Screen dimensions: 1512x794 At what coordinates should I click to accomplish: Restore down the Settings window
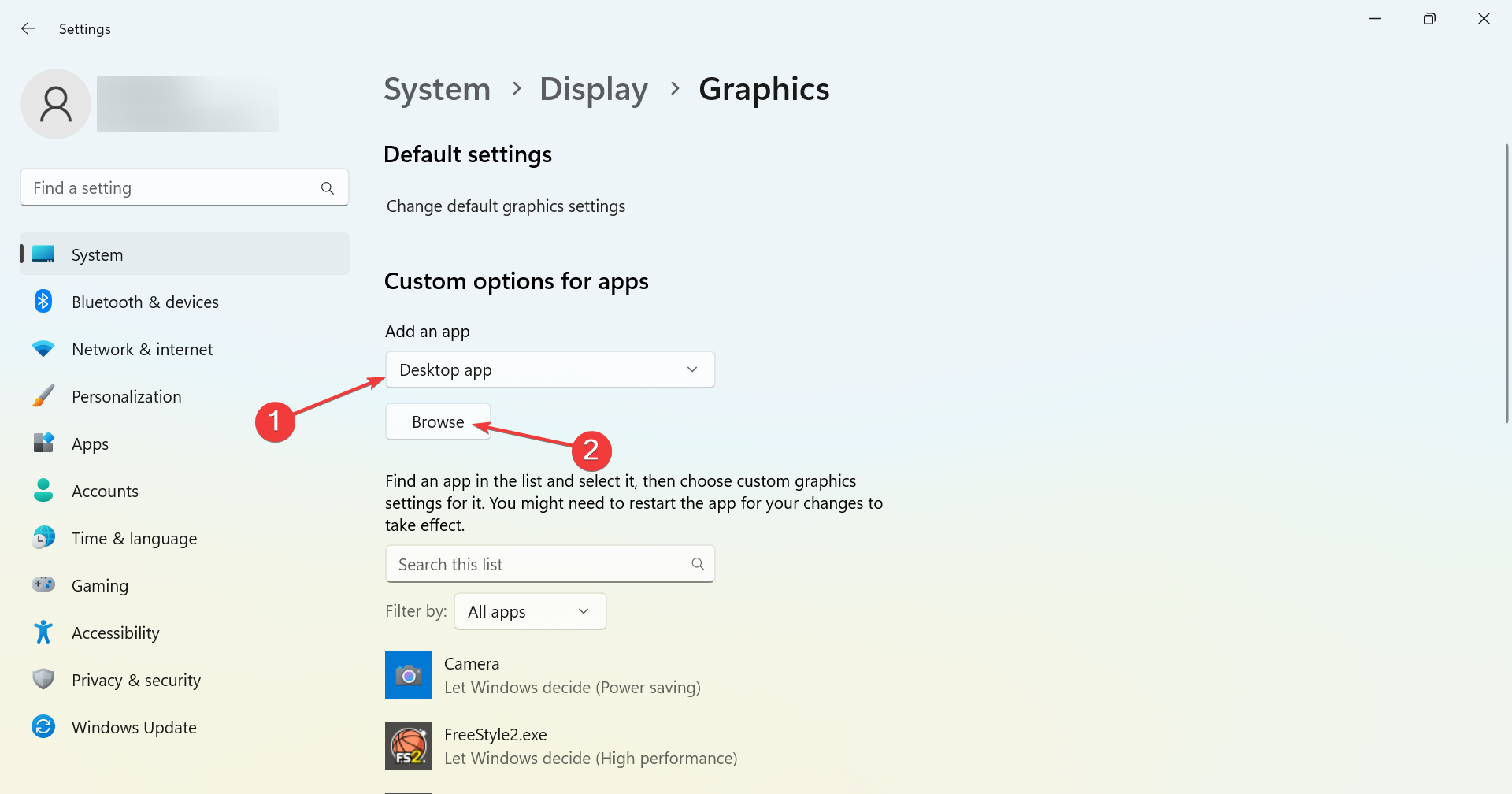pyautogui.click(x=1429, y=19)
